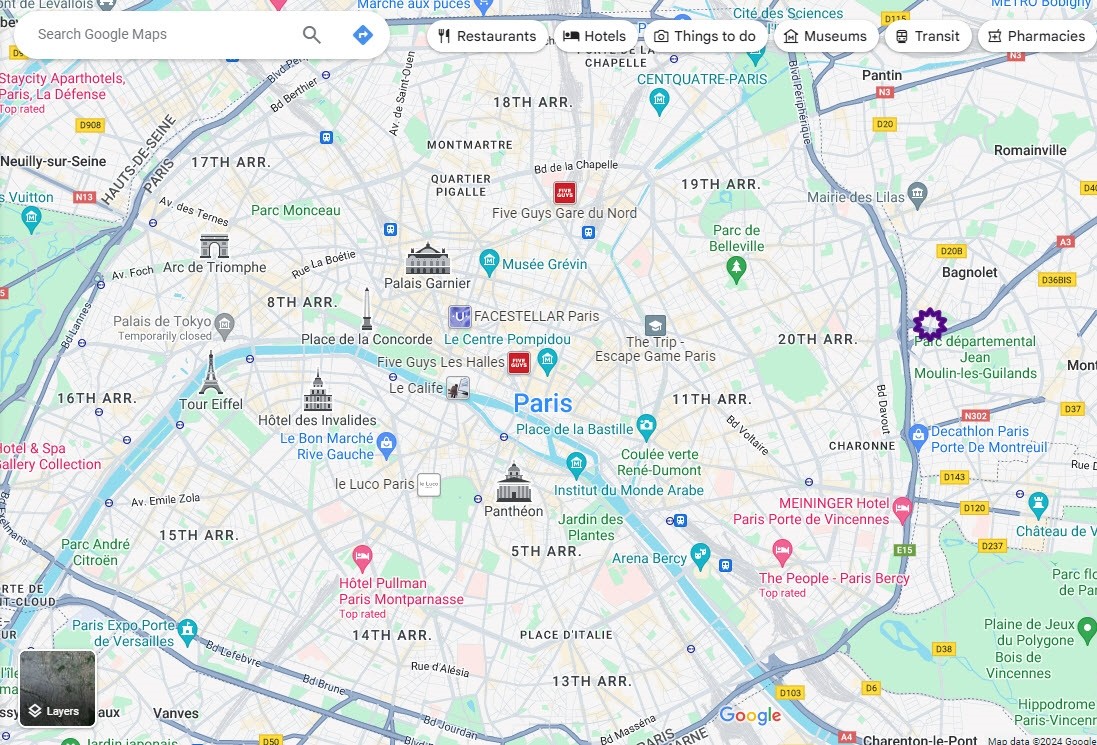Click the Parc Monceau label
Viewport: 1097px width, 745px height.
pos(296,210)
